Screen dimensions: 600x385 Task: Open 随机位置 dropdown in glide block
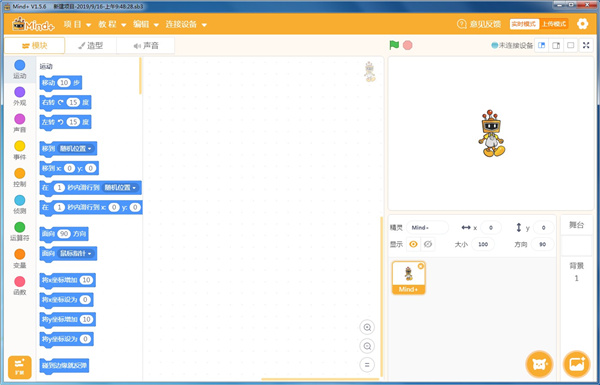[120, 188]
